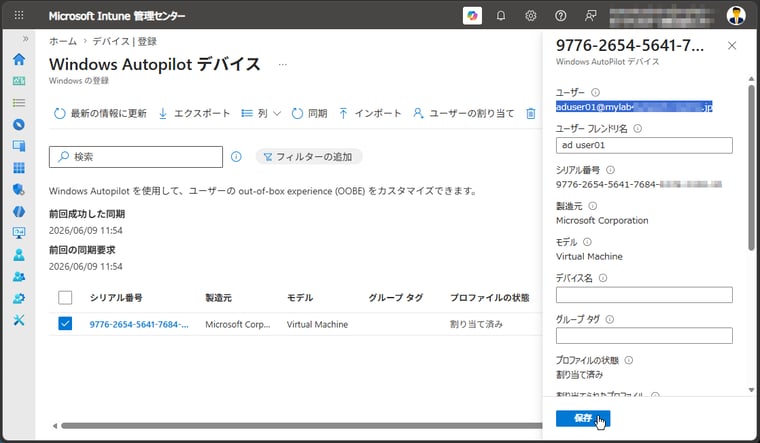Open the page title ellipsis menu
760x443 pixels.
[x=283, y=64]
